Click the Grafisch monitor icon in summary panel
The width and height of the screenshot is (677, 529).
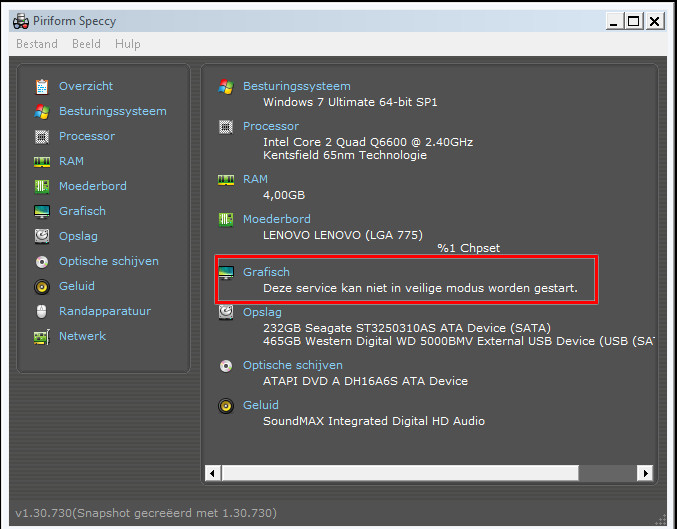click(x=226, y=273)
